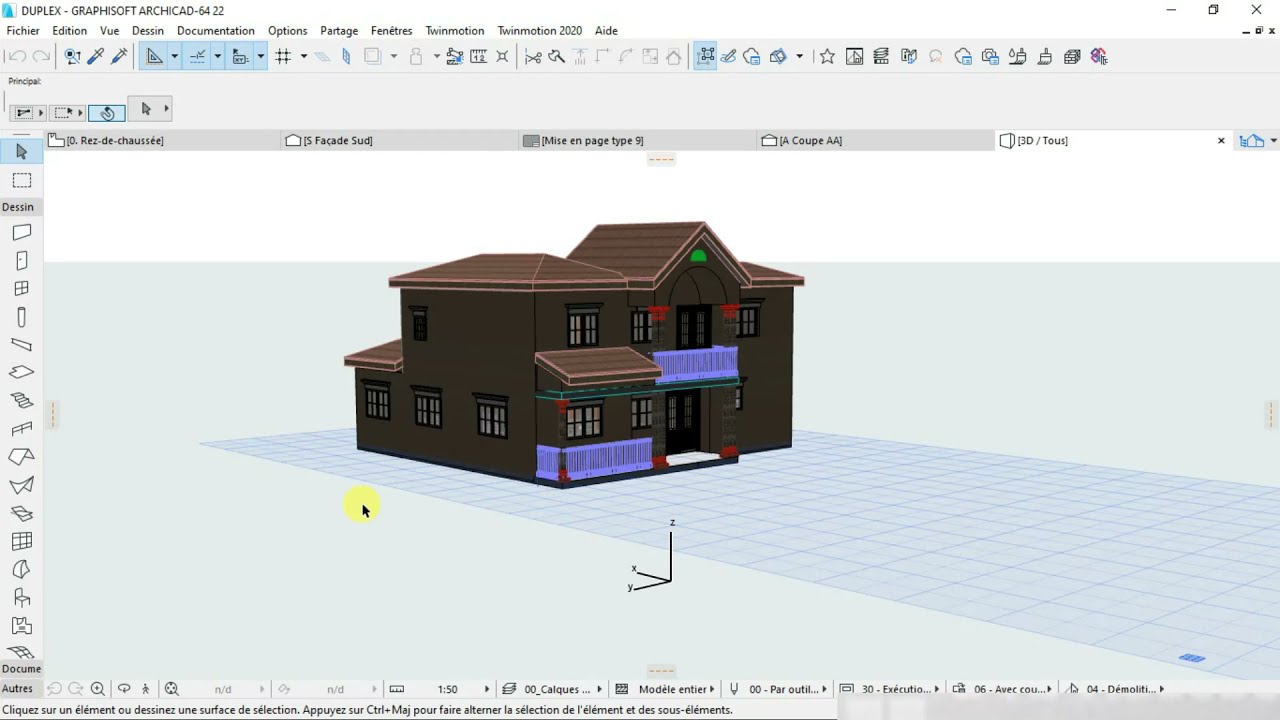Screen dimensions: 1280x720
Task: Open the Twinmotion 2020 menu
Action: [x=540, y=31]
